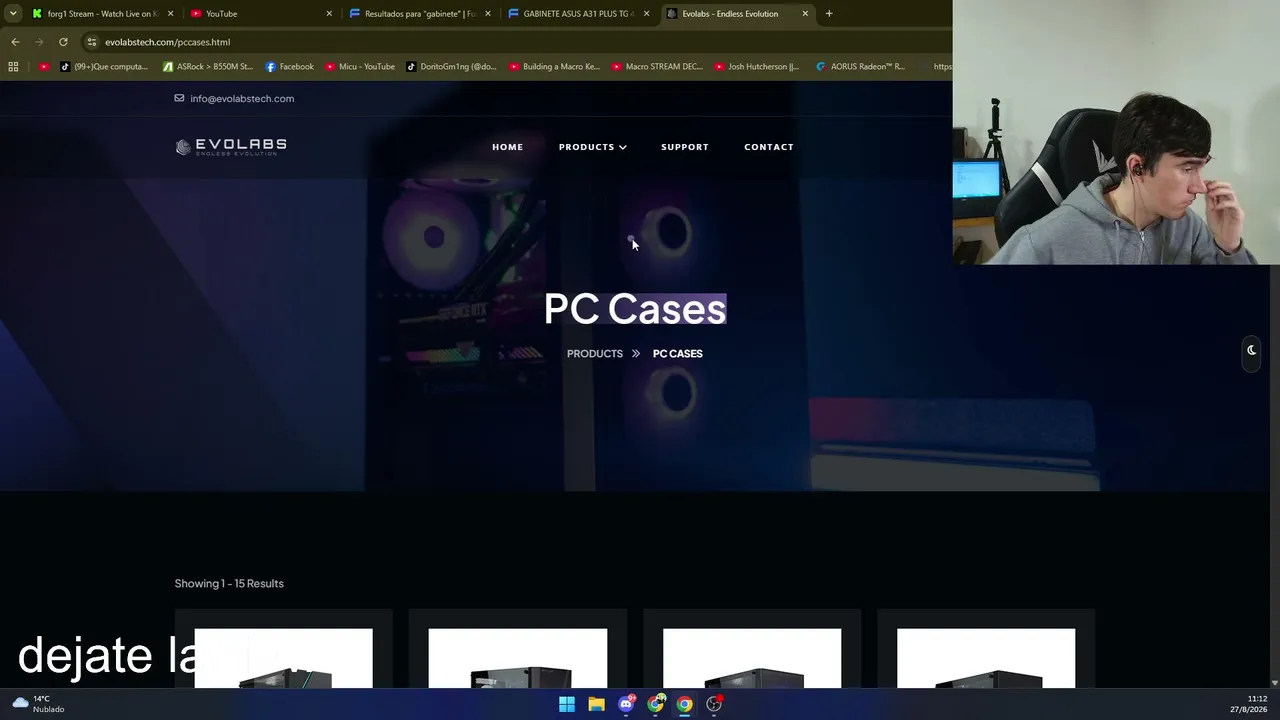
Task: Close the Evolabs - Endless Evolution tab
Action: coord(805,14)
